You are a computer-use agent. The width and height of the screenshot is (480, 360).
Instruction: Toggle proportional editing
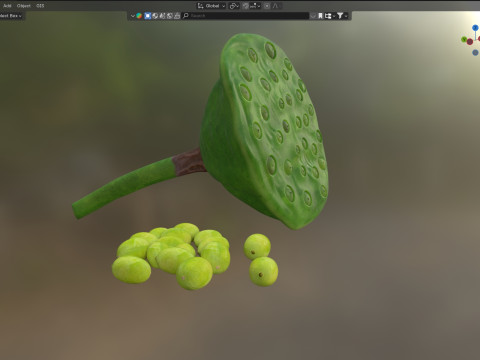267,6
